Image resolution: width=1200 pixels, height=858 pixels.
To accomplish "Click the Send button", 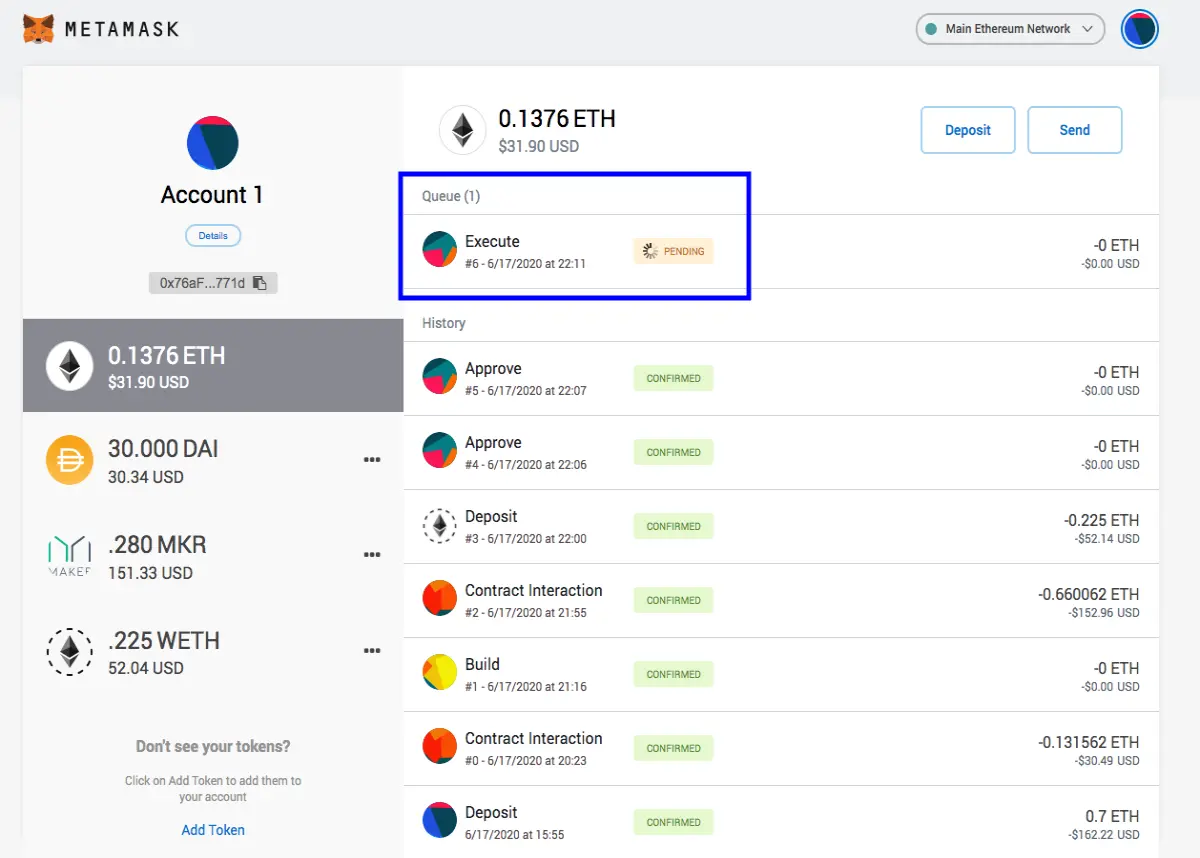I will coord(1075,130).
